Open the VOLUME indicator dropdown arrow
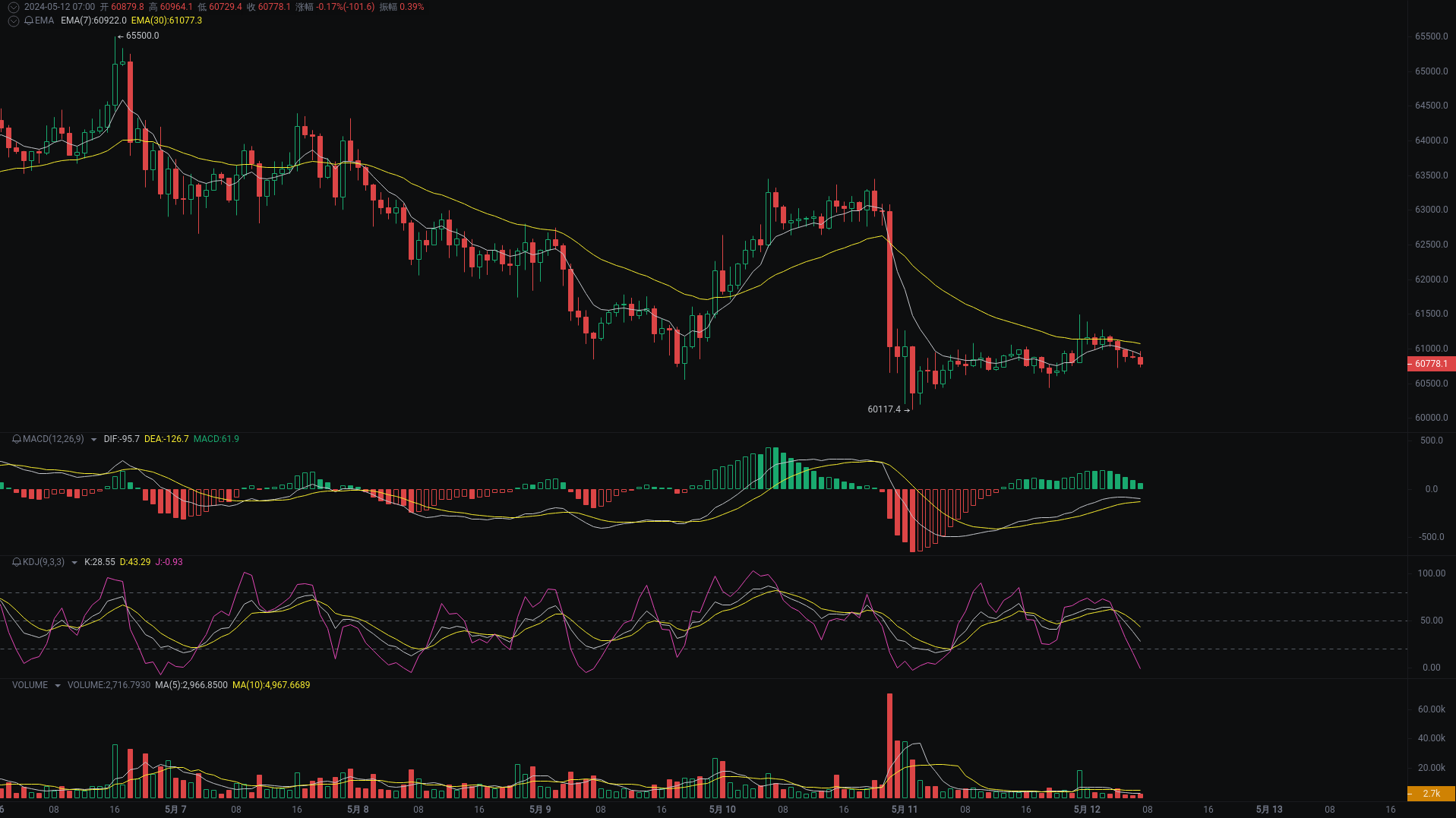The image size is (1456, 818). click(x=57, y=686)
